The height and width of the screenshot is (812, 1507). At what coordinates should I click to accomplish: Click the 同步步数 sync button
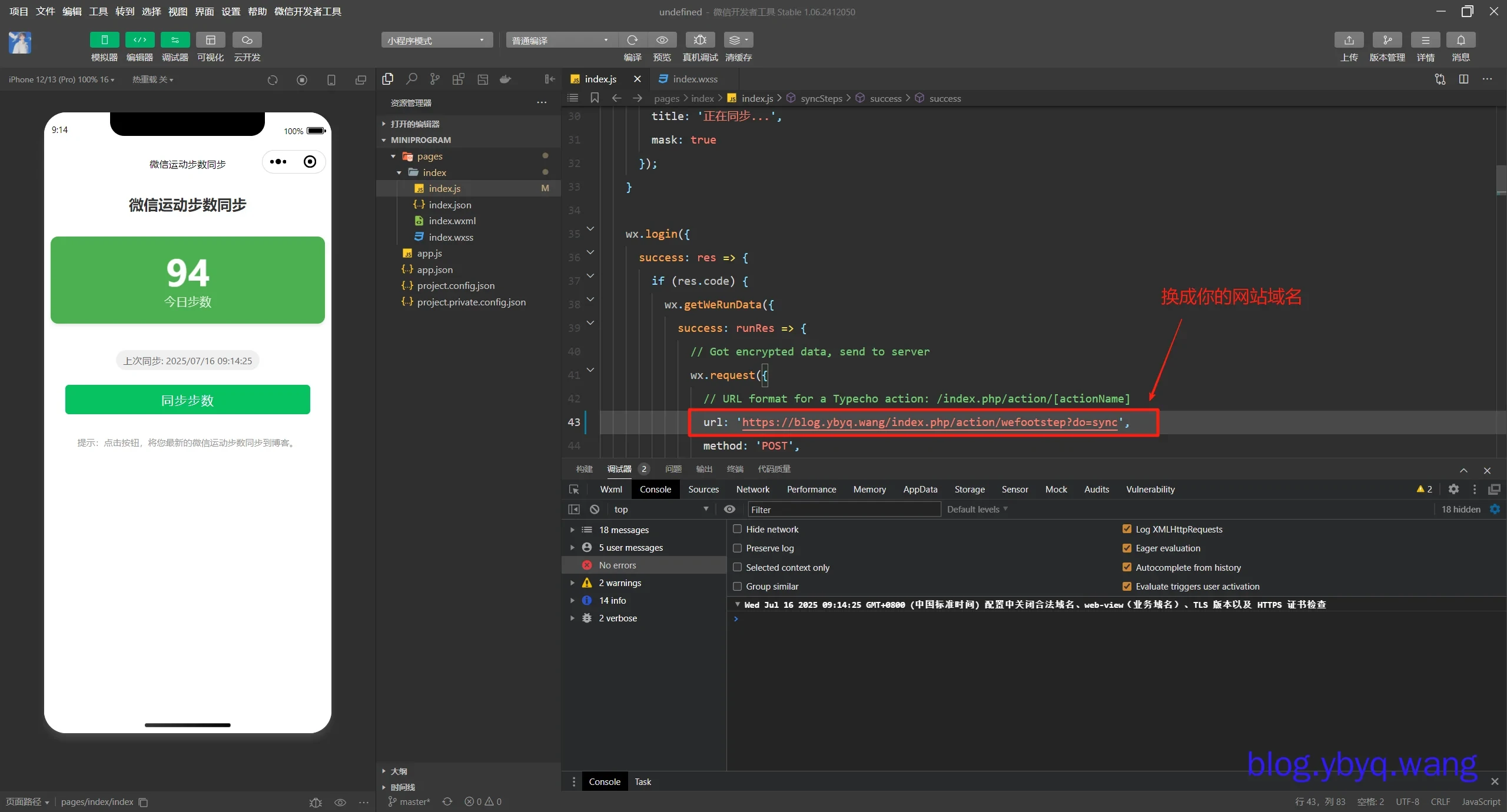188,400
